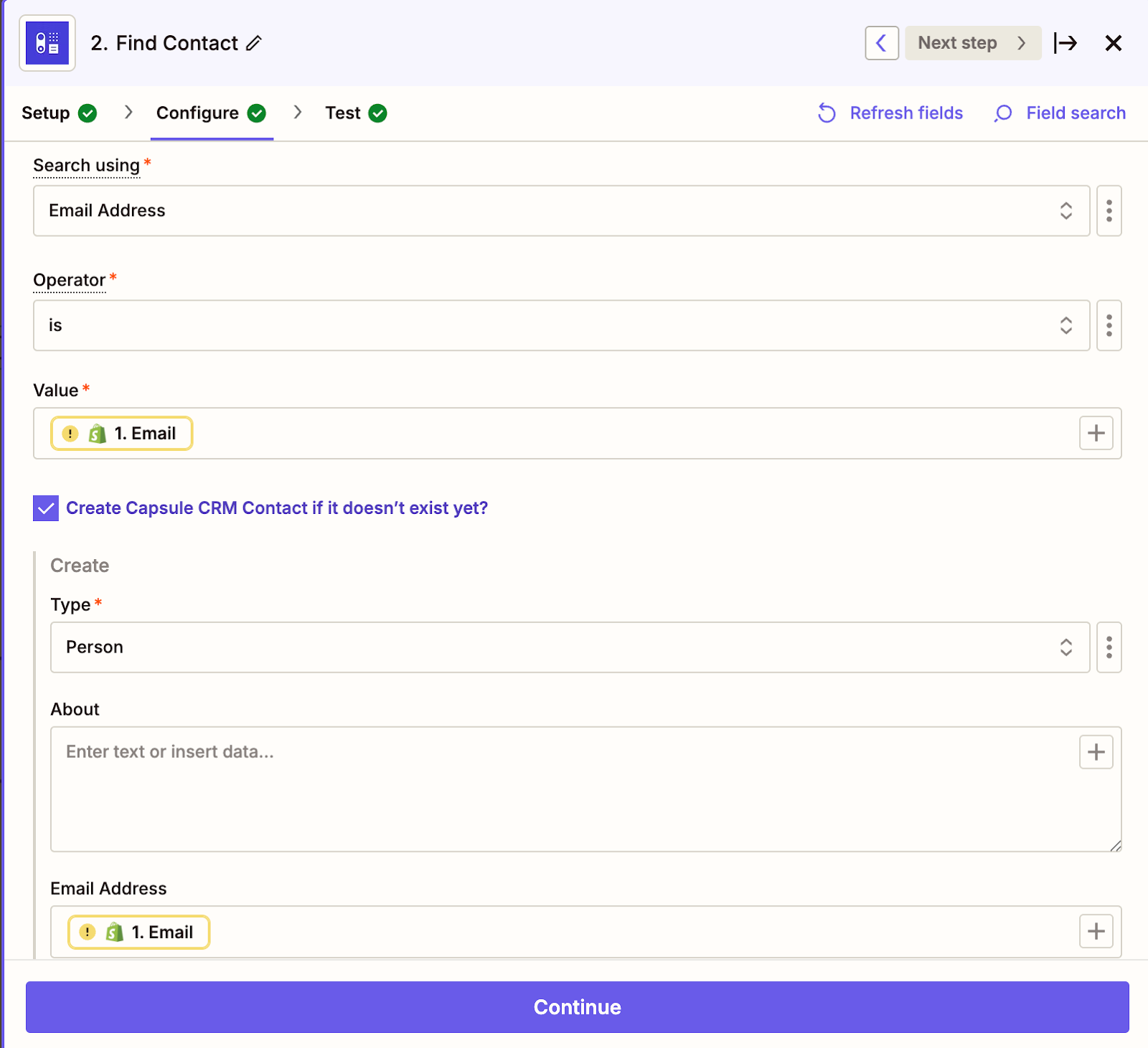Screen dimensions: 1148x1048
Task: Open options menu for Search using field
Action: (1109, 211)
